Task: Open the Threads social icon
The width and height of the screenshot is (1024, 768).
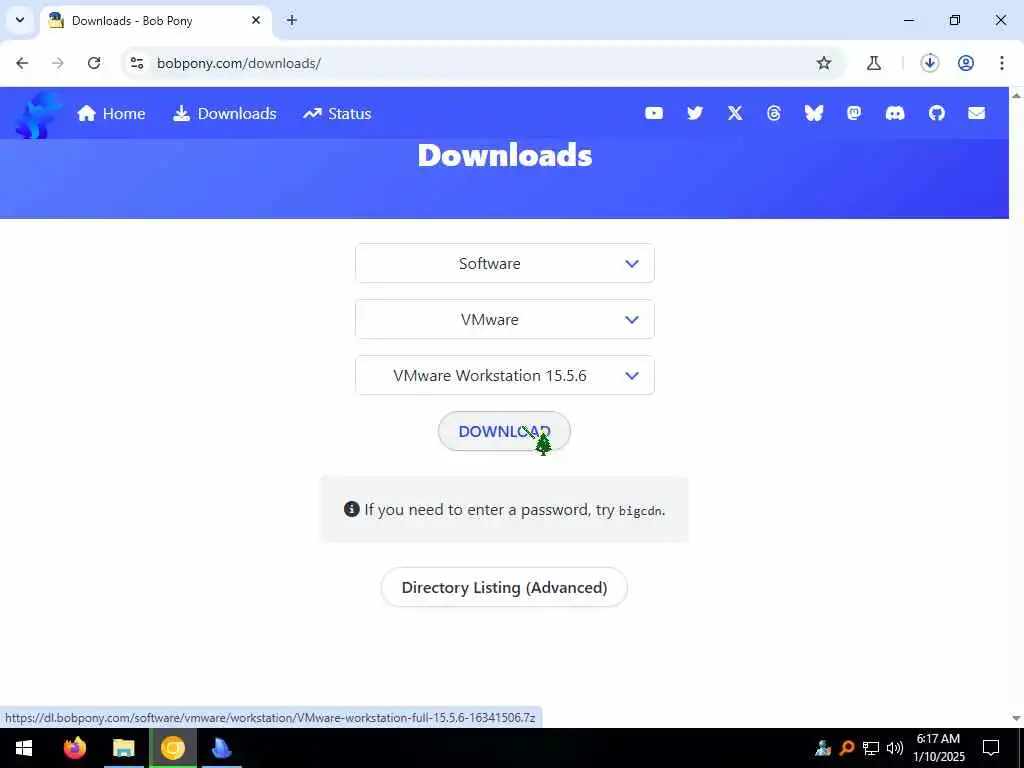Action: pyautogui.click(x=774, y=114)
